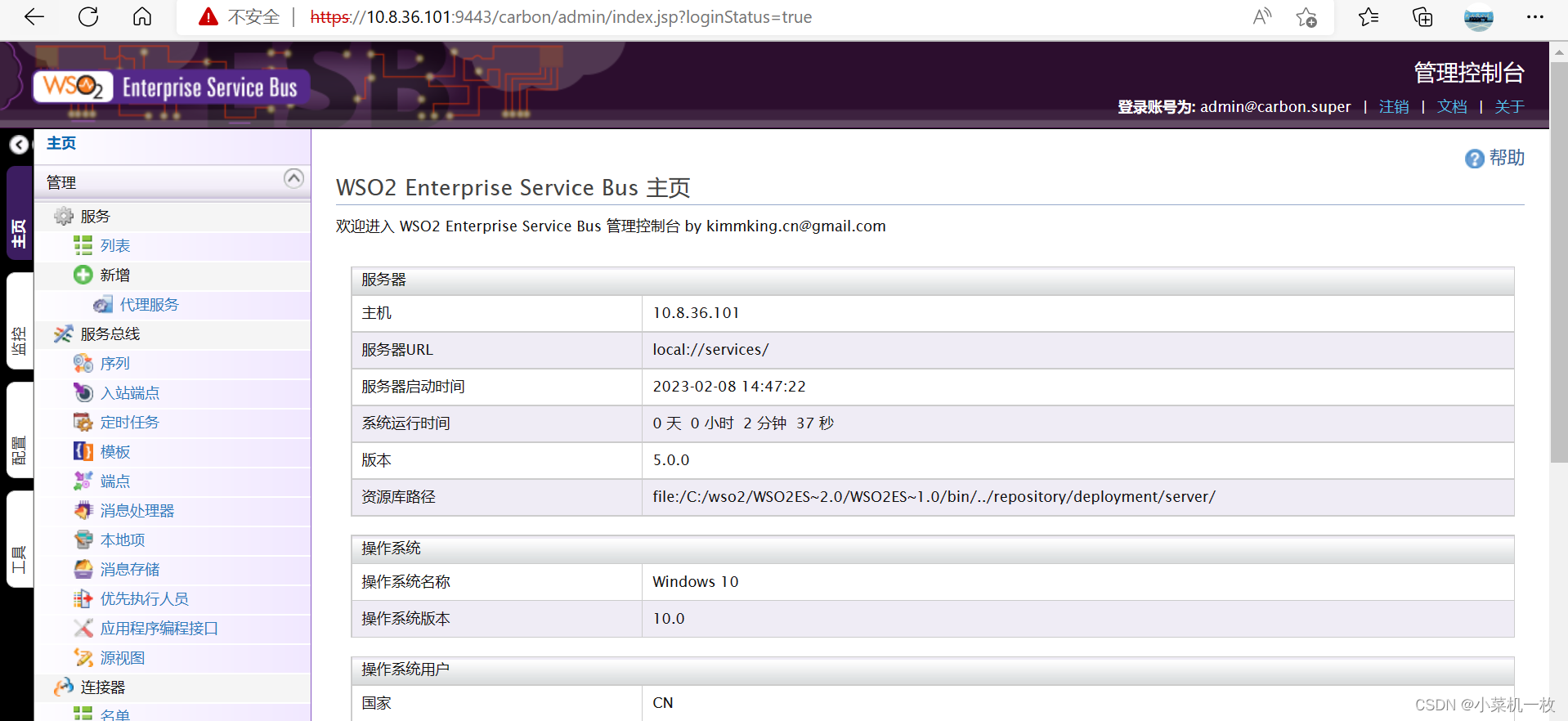
Task: Click the version value 5.0.0
Action: pos(671,460)
